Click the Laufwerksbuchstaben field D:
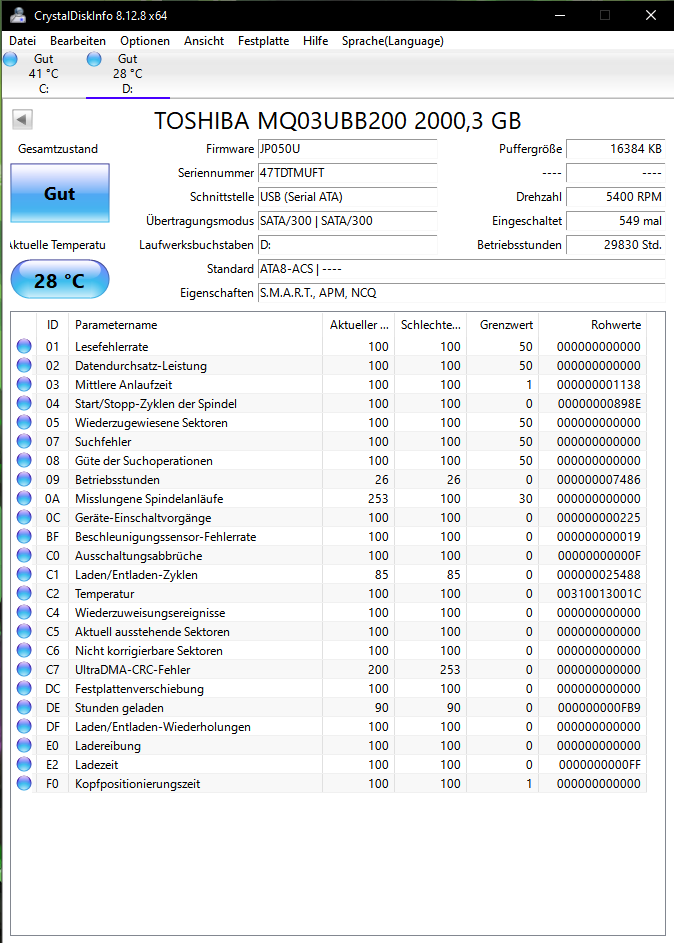The width and height of the screenshot is (674, 943). point(348,245)
